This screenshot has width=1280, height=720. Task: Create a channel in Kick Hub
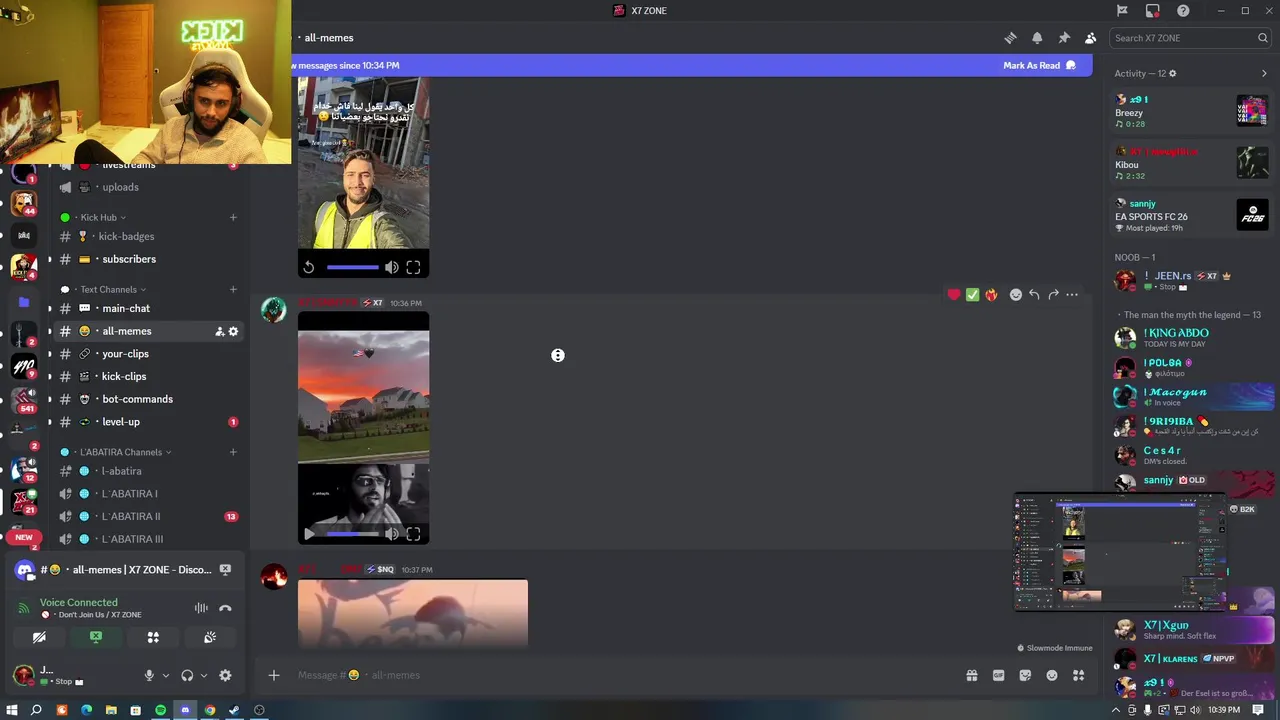tap(233, 217)
